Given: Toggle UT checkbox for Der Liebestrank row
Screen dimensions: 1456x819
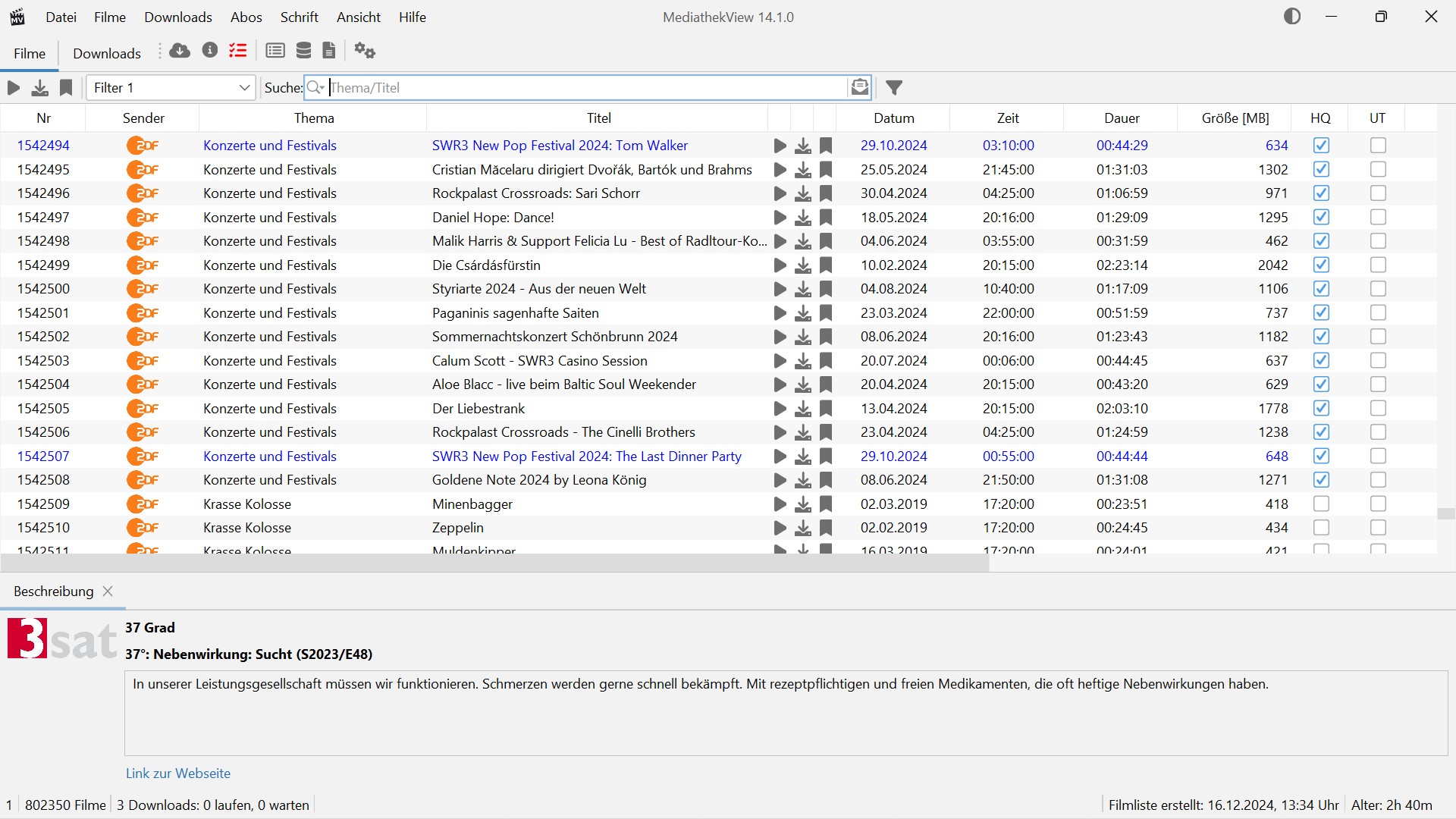Looking at the screenshot, I should click(1378, 409).
